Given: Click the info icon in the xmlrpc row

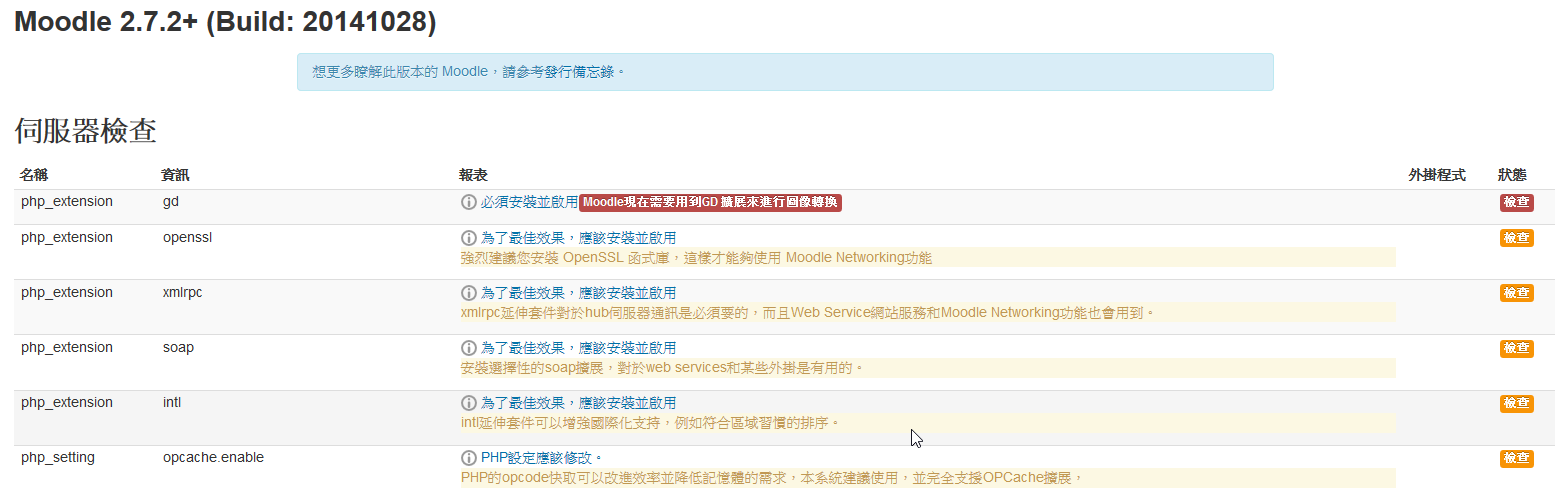Looking at the screenshot, I should 468,293.
